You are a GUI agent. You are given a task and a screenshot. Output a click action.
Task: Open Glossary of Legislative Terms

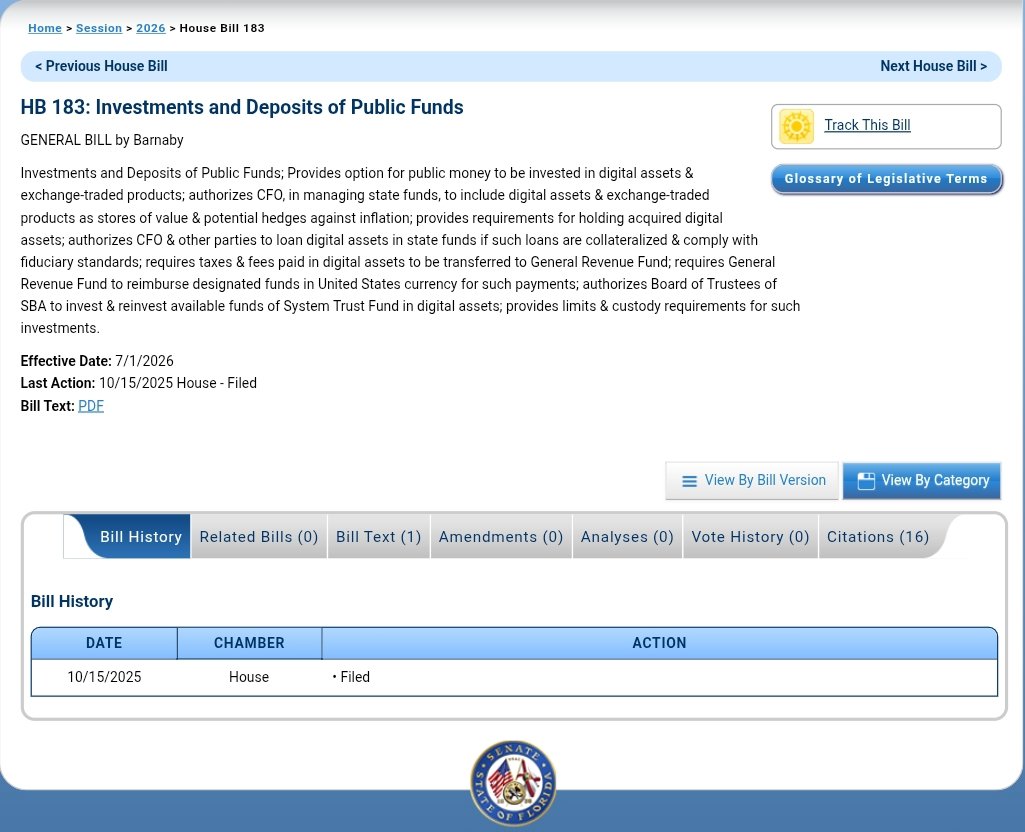[886, 179]
